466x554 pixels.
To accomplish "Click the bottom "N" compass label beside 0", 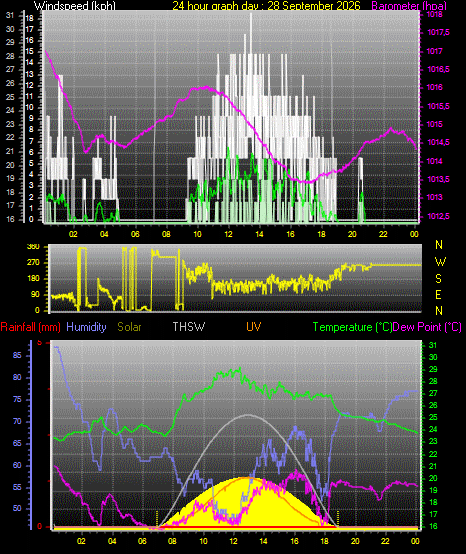I will point(439,311).
